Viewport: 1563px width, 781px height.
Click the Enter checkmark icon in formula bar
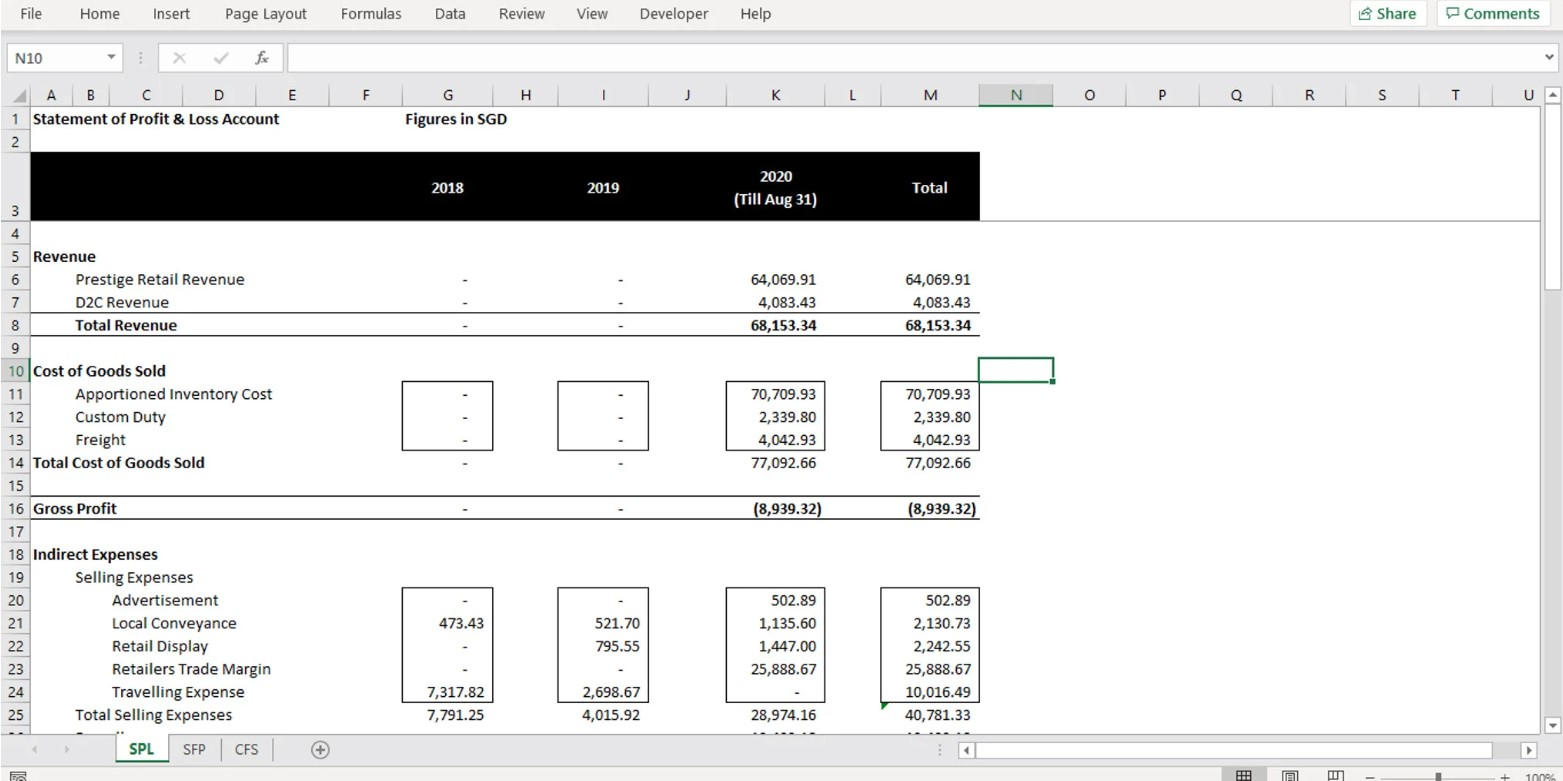[x=221, y=58]
